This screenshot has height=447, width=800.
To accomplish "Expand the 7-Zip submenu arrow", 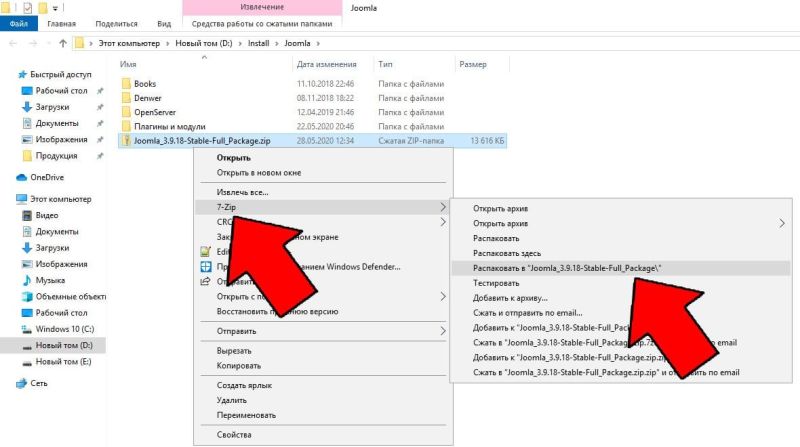I will [x=442, y=207].
